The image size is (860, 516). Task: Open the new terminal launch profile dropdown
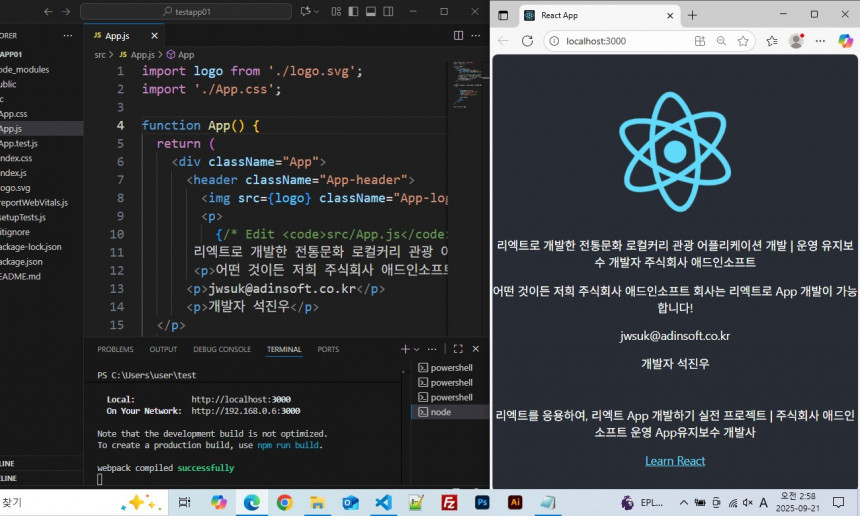(417, 349)
